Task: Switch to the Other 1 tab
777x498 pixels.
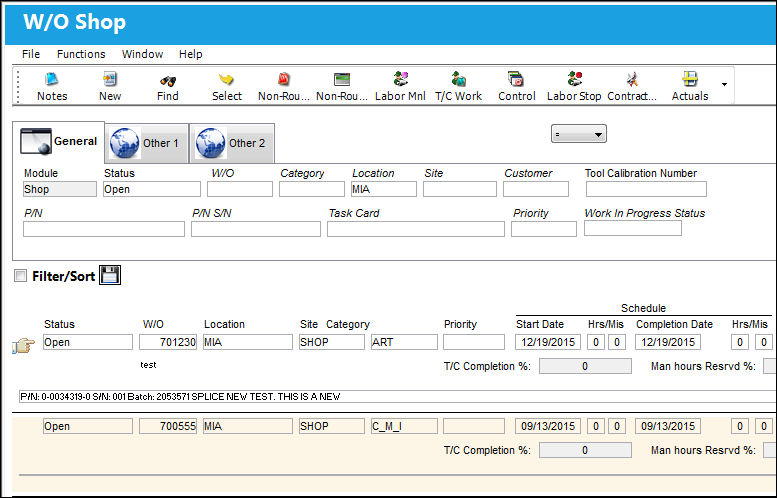Action: click(x=147, y=143)
